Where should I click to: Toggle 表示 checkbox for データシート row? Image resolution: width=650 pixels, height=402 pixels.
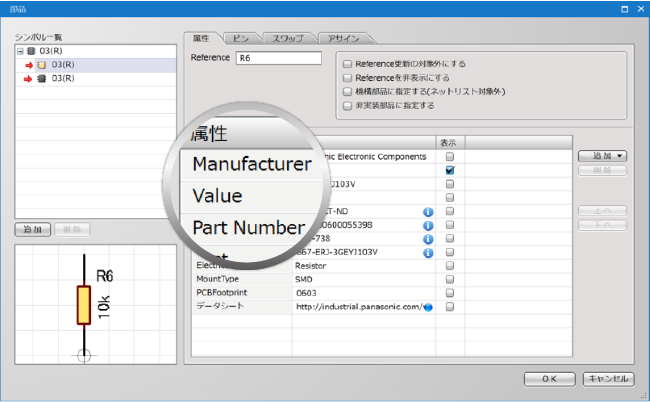(x=450, y=307)
